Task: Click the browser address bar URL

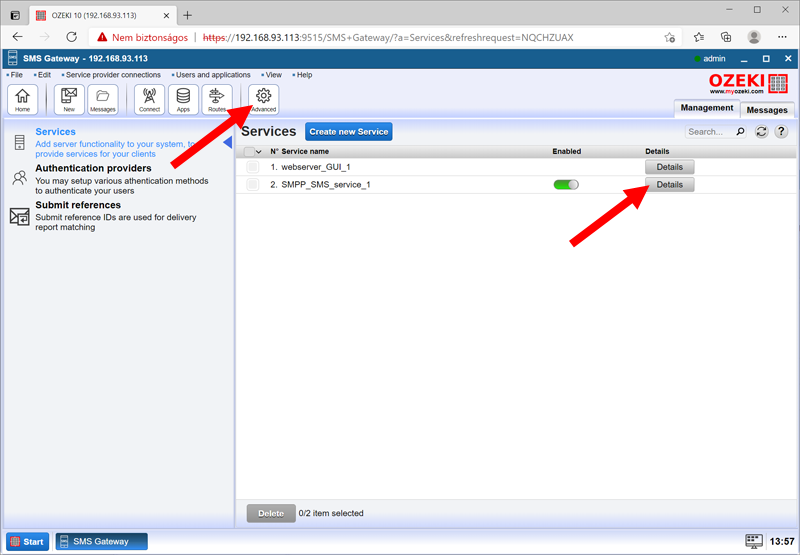Action: tap(388, 37)
